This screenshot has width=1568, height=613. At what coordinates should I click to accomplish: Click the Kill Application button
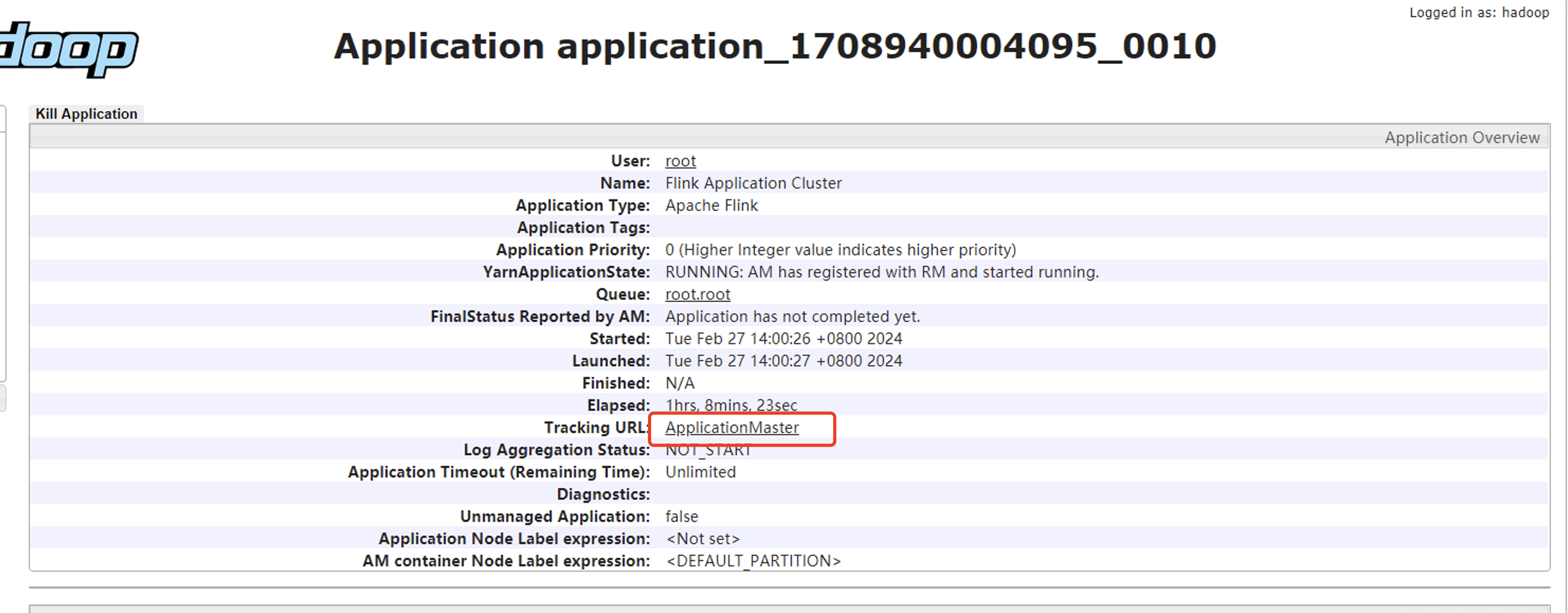pyautogui.click(x=86, y=114)
